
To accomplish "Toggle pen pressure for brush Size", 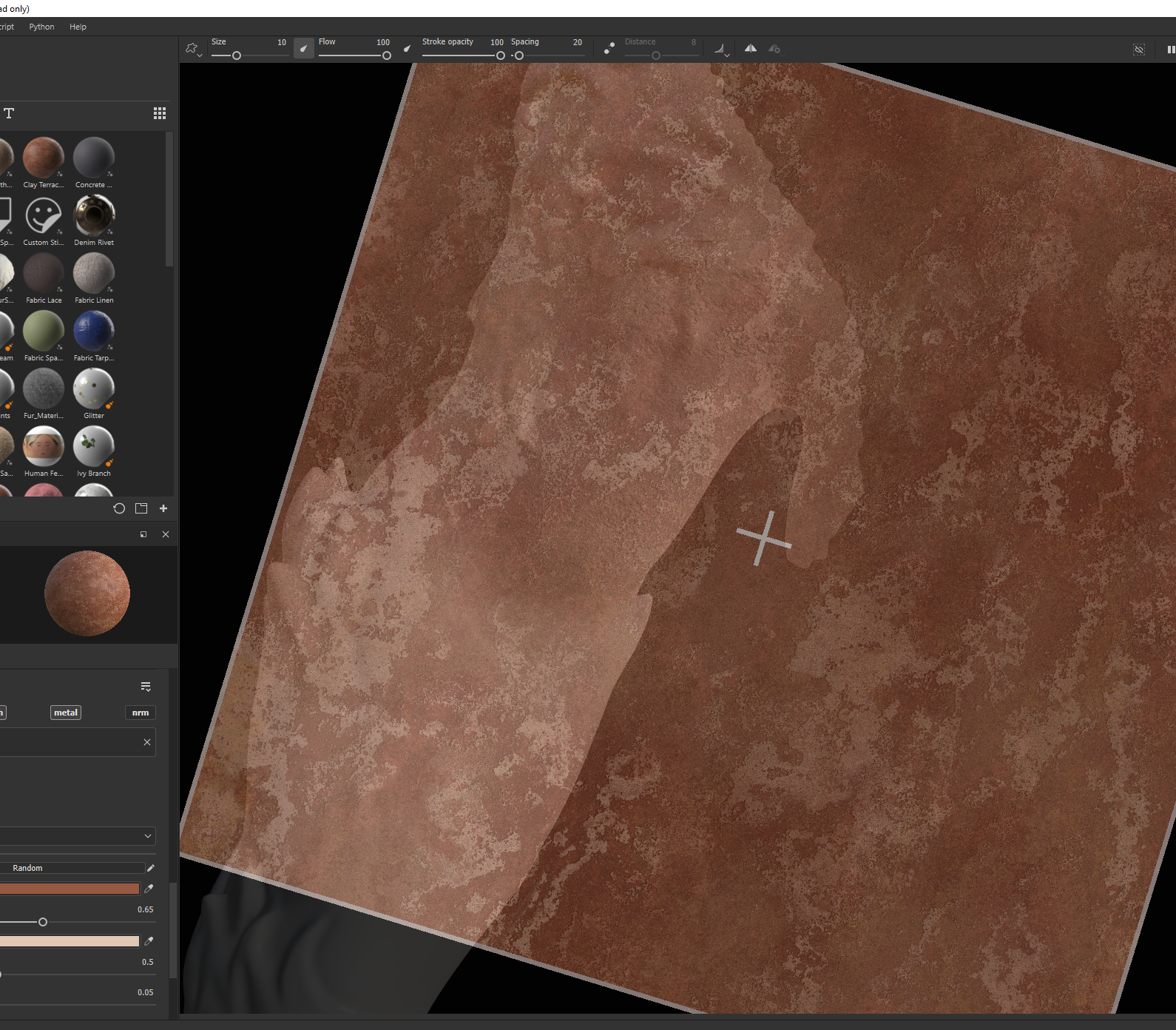I will click(x=303, y=49).
